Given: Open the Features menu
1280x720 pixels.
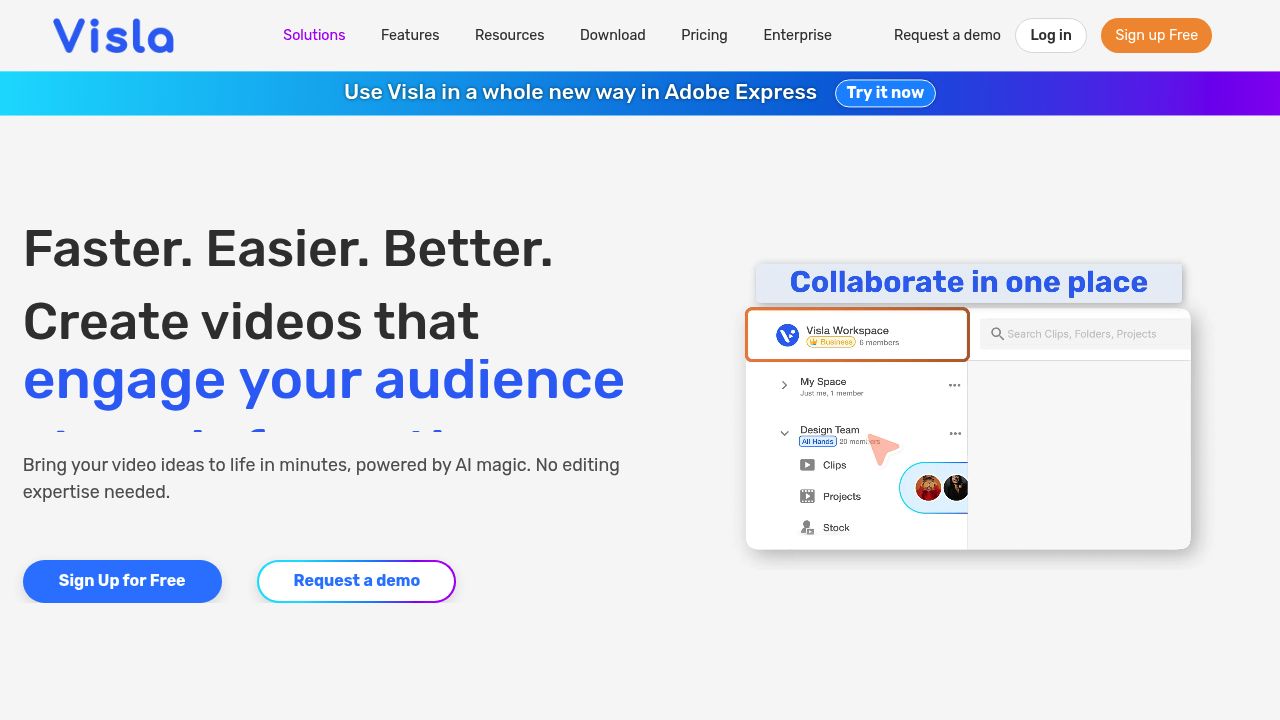Looking at the screenshot, I should (x=410, y=35).
